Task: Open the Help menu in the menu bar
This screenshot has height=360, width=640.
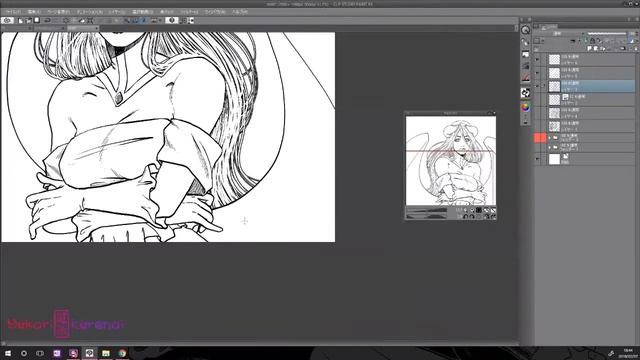Action: pyautogui.click(x=240, y=12)
